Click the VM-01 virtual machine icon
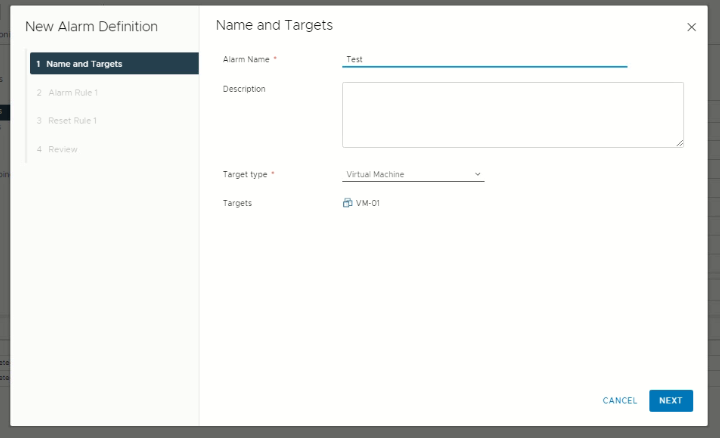Viewport: 720px width, 438px height. tap(348, 203)
